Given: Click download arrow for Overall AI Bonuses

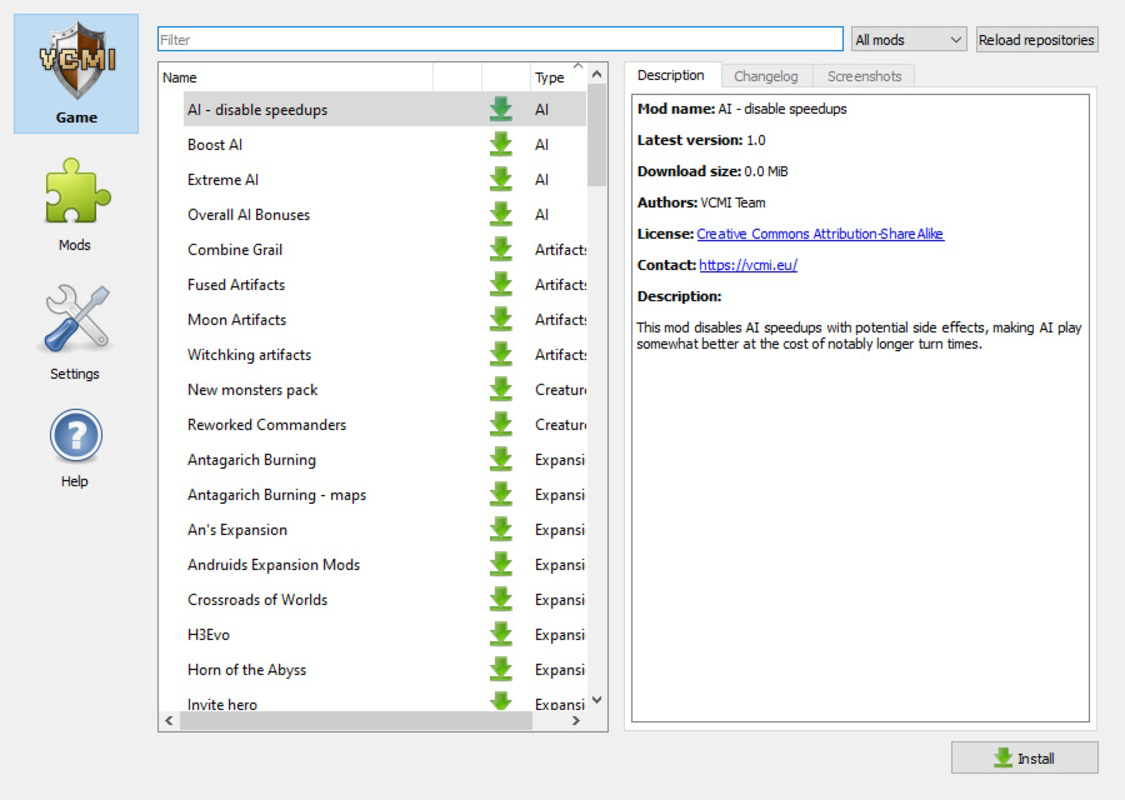Looking at the screenshot, I should 501,214.
